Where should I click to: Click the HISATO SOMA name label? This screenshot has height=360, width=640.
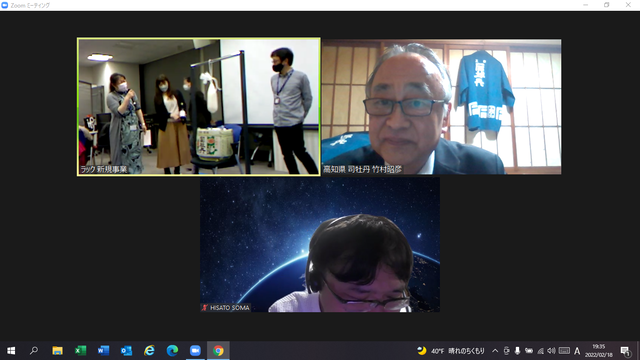click(x=229, y=308)
